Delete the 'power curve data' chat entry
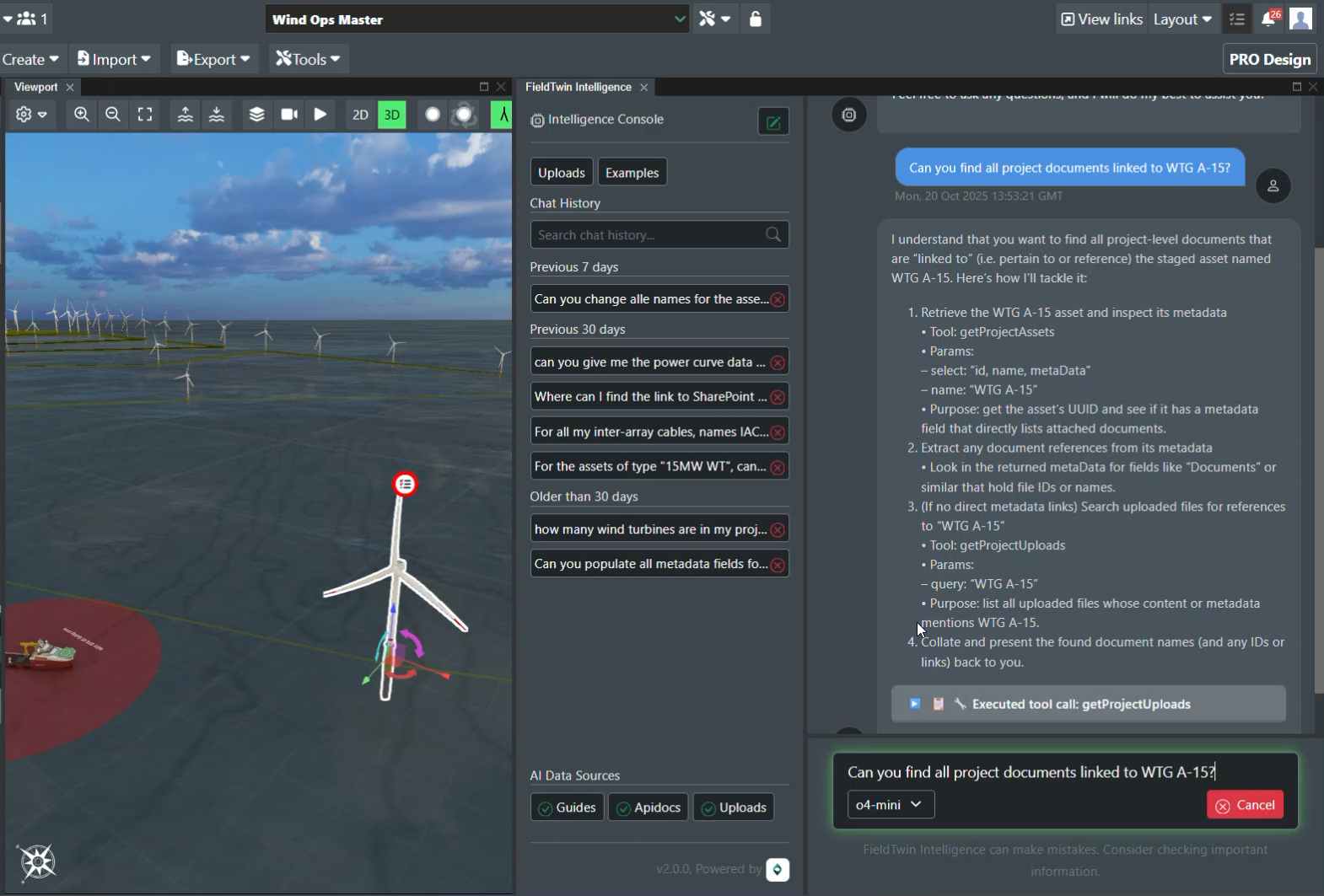1324x896 pixels. tap(778, 362)
